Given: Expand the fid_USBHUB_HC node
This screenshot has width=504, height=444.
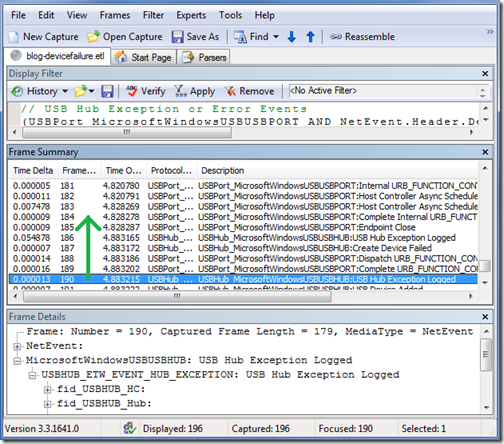Looking at the screenshot, I should click(47, 389).
